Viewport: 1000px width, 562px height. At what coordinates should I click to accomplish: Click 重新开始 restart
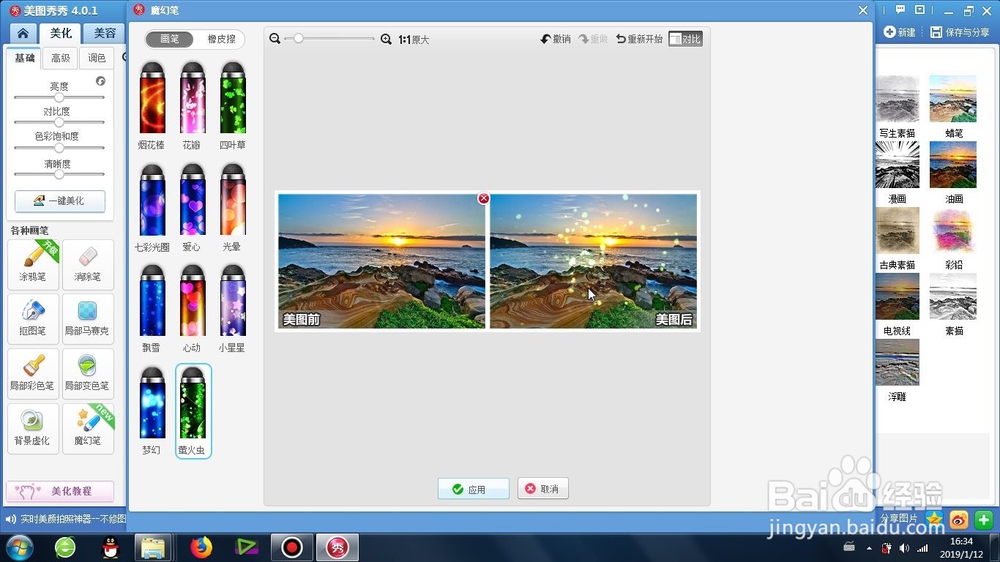coord(639,39)
